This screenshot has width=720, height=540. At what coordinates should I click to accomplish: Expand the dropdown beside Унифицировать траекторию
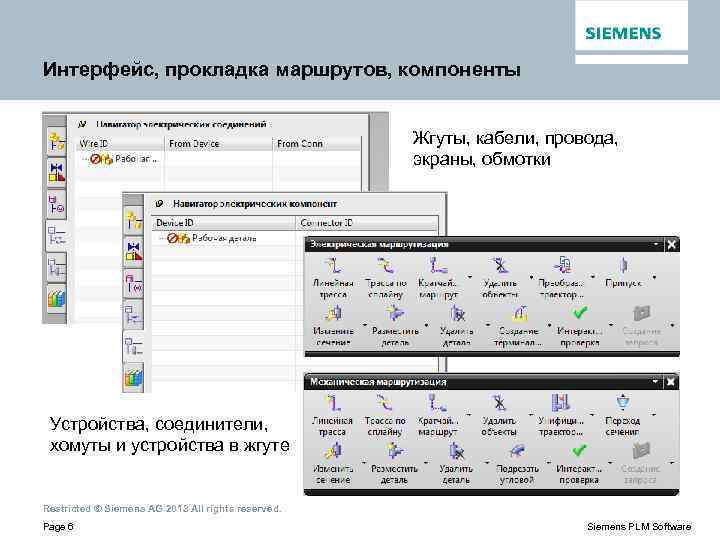click(592, 415)
